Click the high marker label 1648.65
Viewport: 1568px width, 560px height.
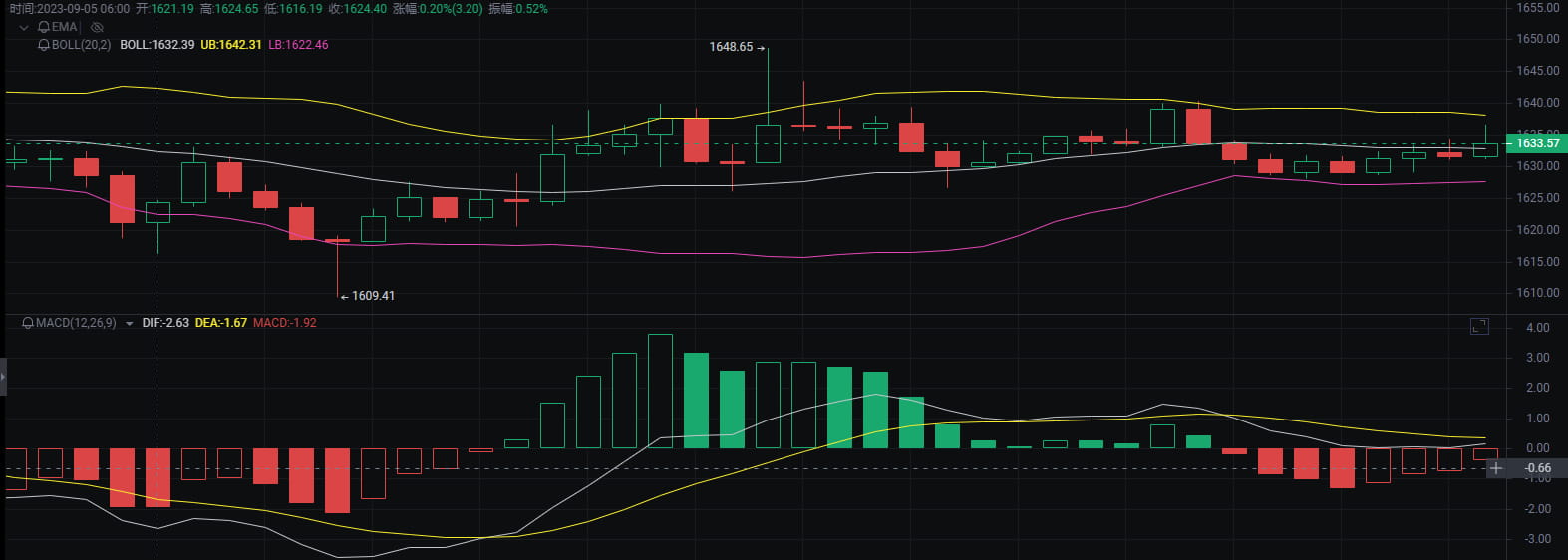[731, 47]
